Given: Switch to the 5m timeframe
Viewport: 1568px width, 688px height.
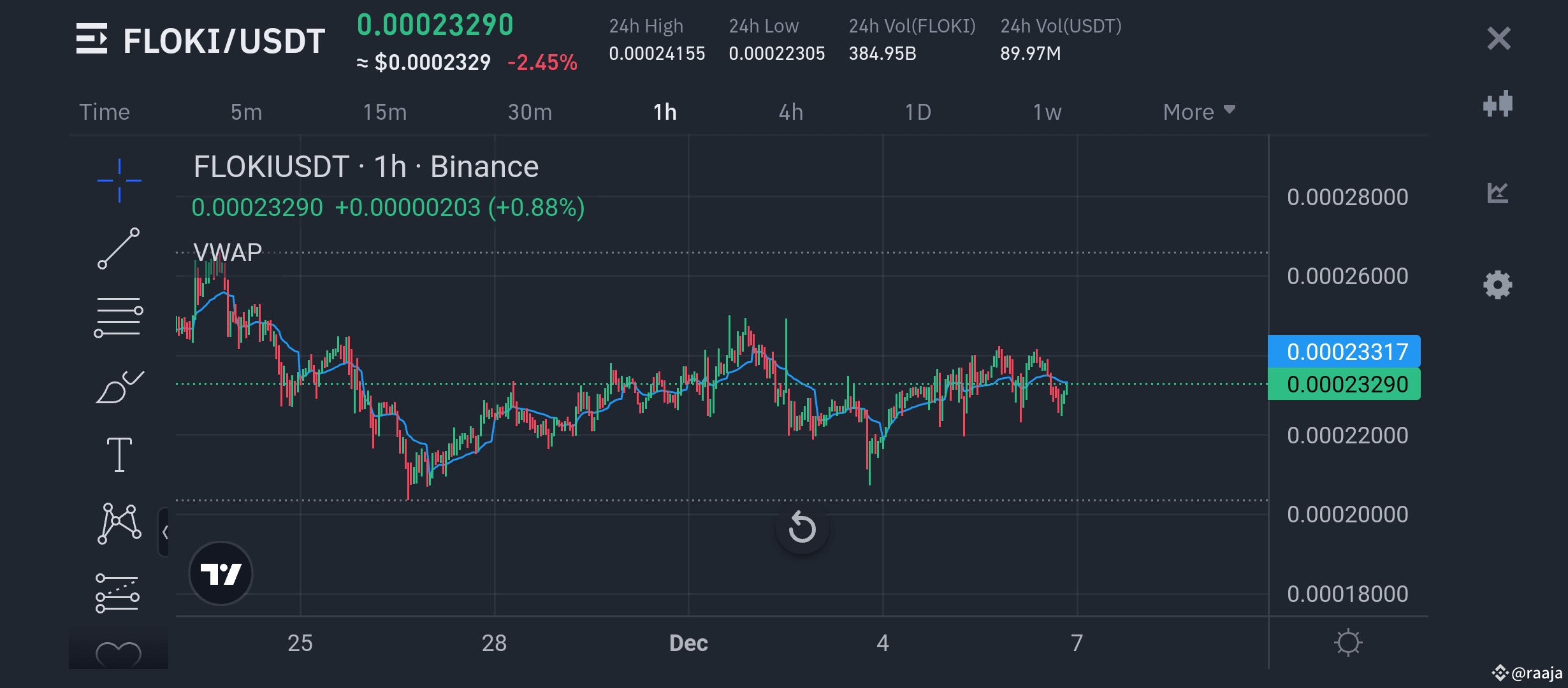Looking at the screenshot, I should 246,112.
